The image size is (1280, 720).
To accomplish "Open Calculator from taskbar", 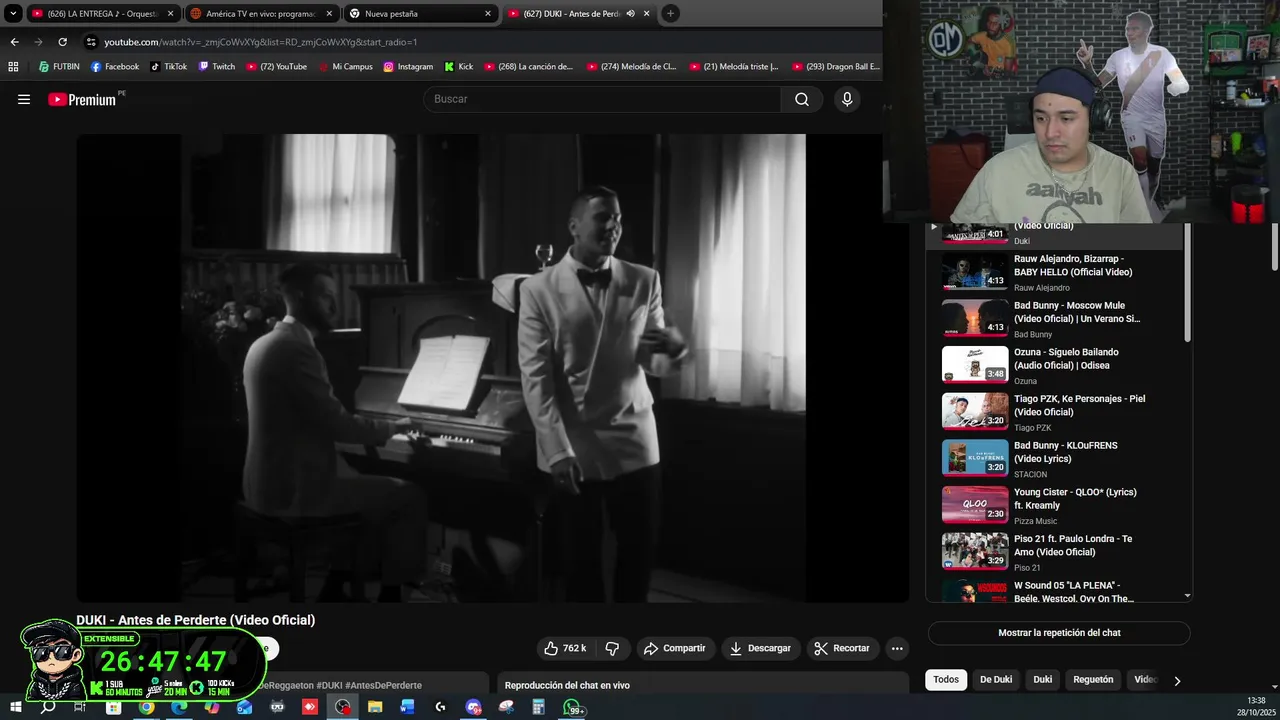I will pos(538,707).
